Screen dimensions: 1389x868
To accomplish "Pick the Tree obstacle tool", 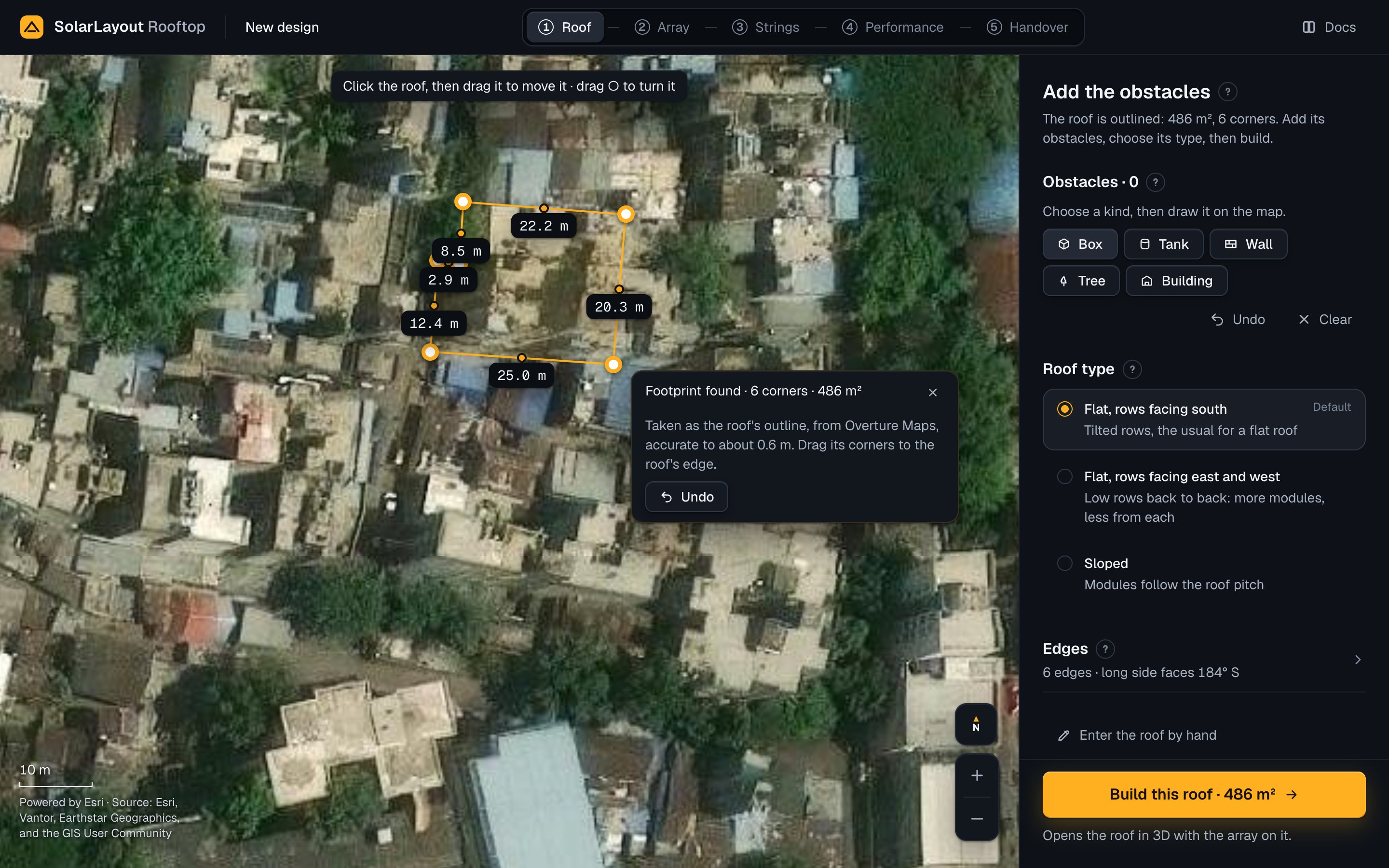I will (1081, 281).
